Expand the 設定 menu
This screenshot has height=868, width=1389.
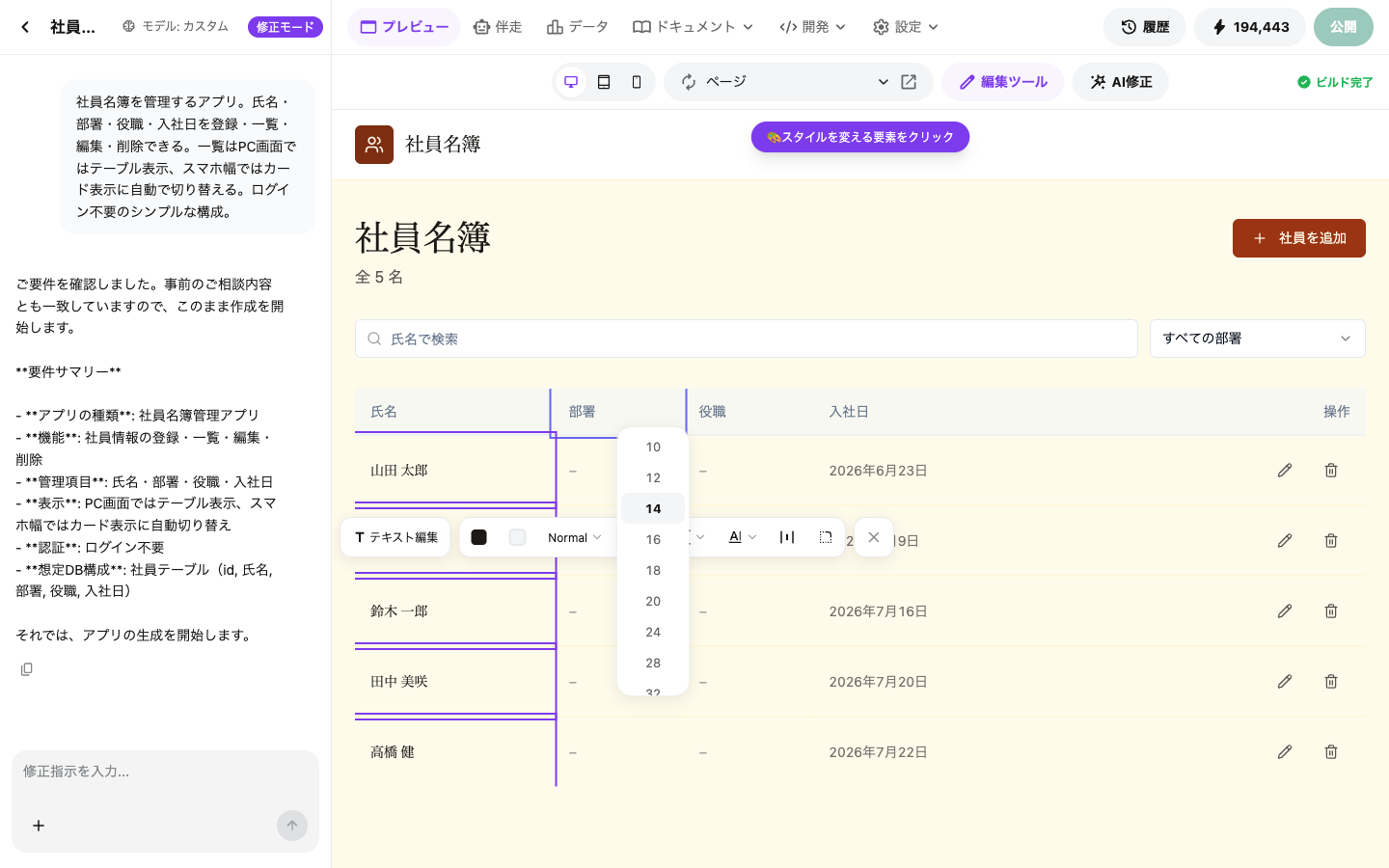coord(906,27)
